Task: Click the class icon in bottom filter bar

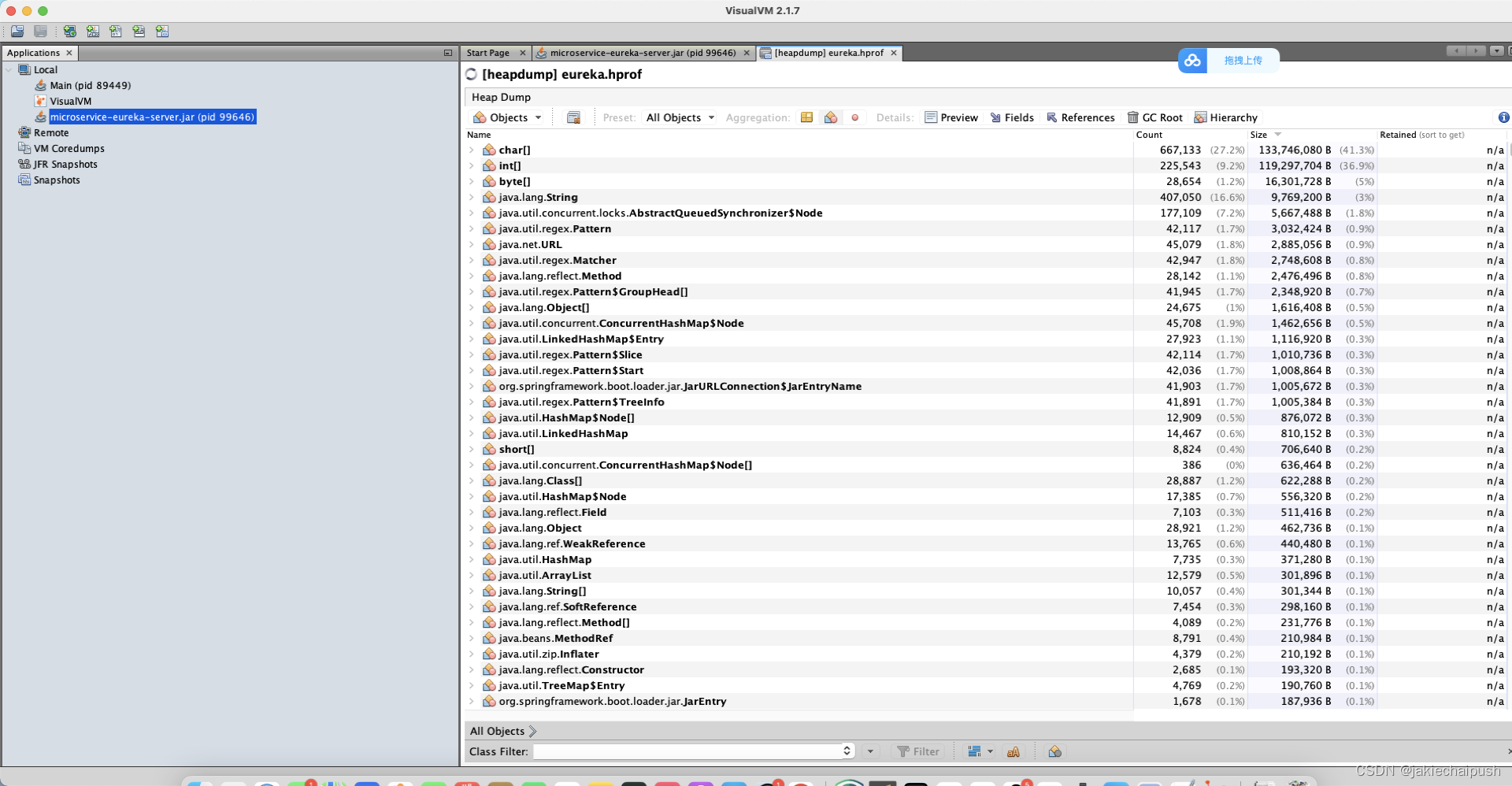Action: pyautogui.click(x=1055, y=752)
